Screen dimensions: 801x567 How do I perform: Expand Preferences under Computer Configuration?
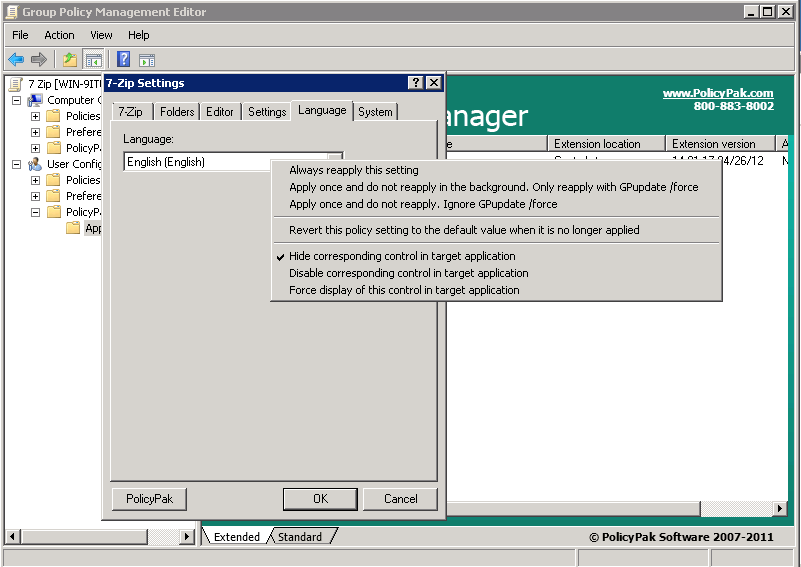coord(35,132)
